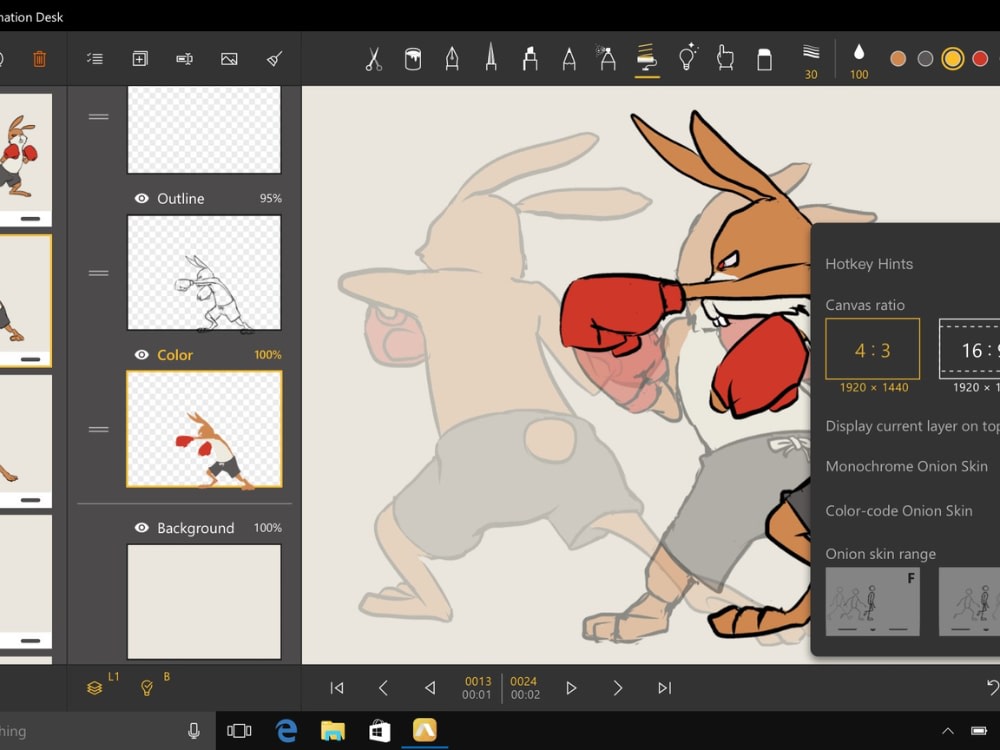Hide the Color layer with eye icon
This screenshot has width=1000, height=750.
[x=142, y=355]
